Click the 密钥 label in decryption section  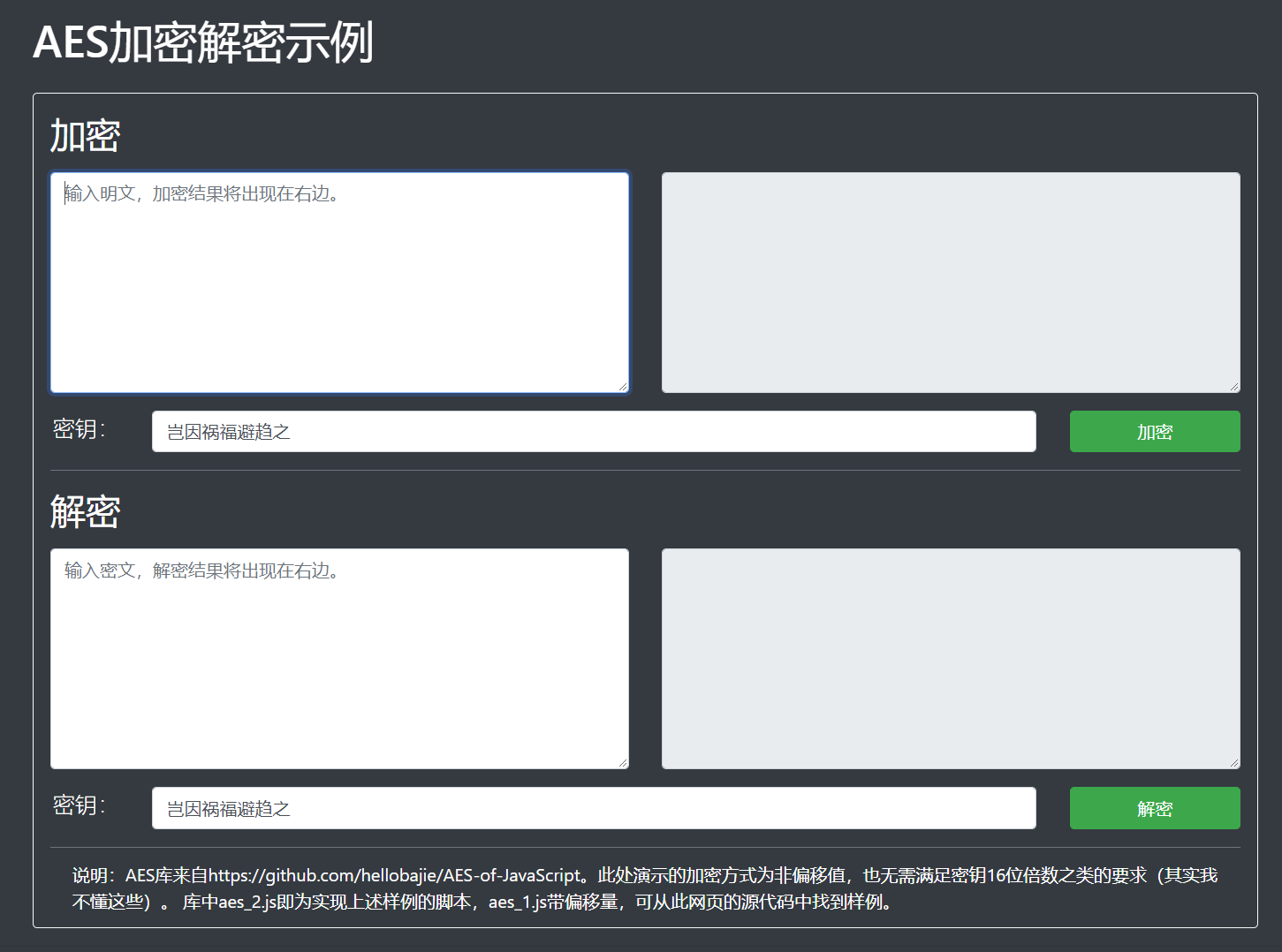coord(79,805)
